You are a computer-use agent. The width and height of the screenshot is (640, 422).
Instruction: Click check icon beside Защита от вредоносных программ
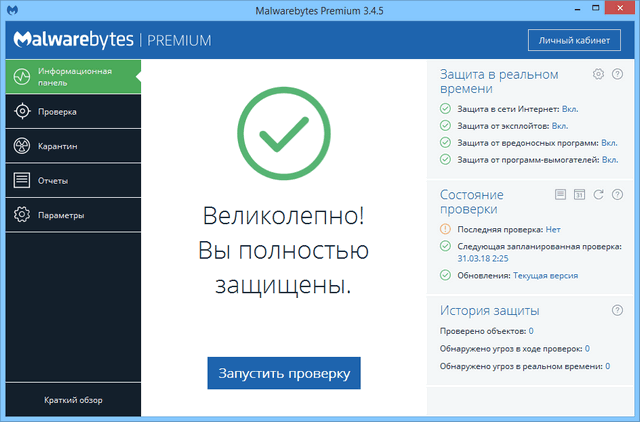445,142
